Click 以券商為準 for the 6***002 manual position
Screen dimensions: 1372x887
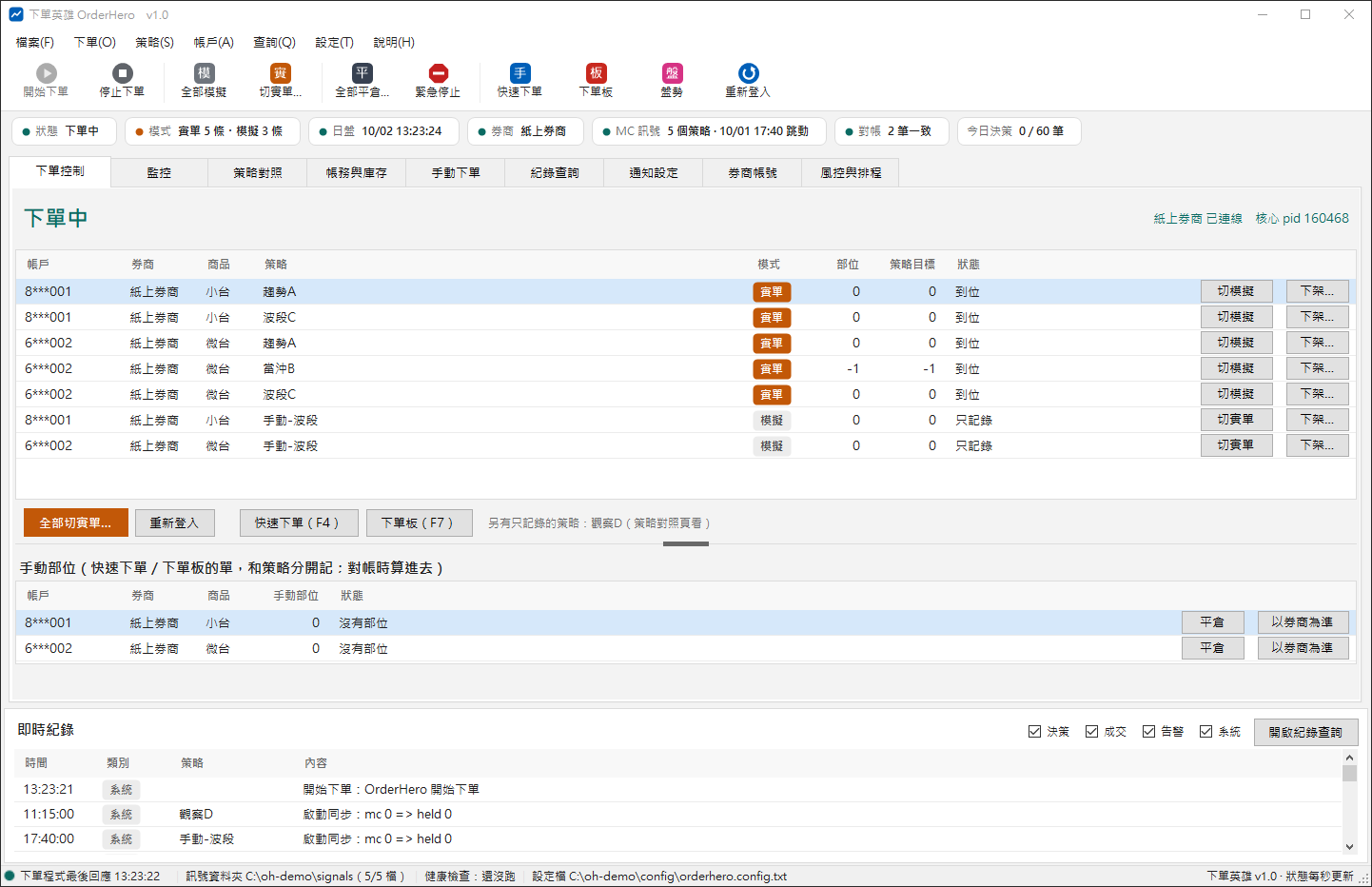[x=1303, y=648]
